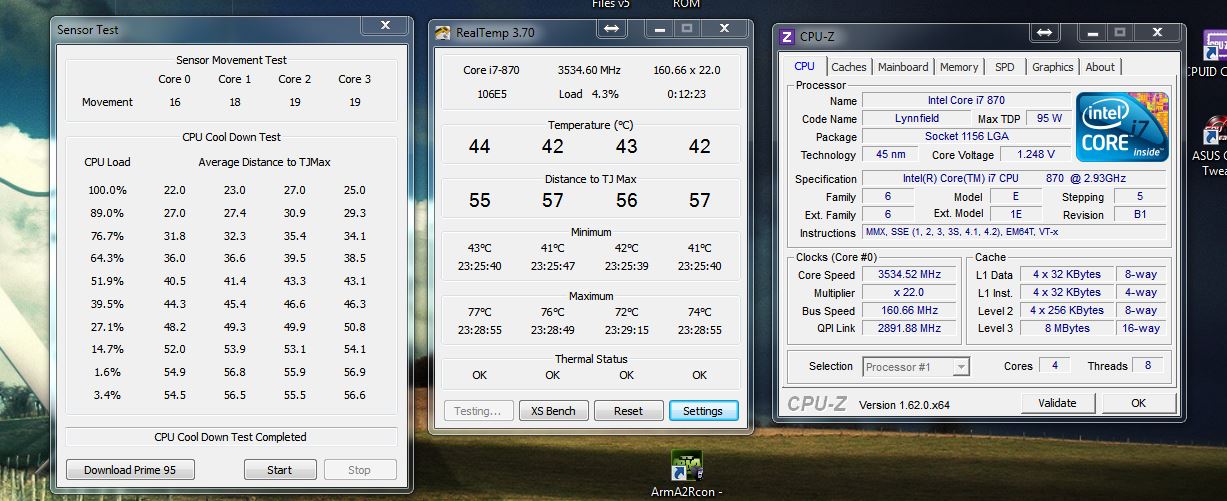
Task: Click the 160.66 x 22.0 value in RealTemp
Action: [686, 70]
